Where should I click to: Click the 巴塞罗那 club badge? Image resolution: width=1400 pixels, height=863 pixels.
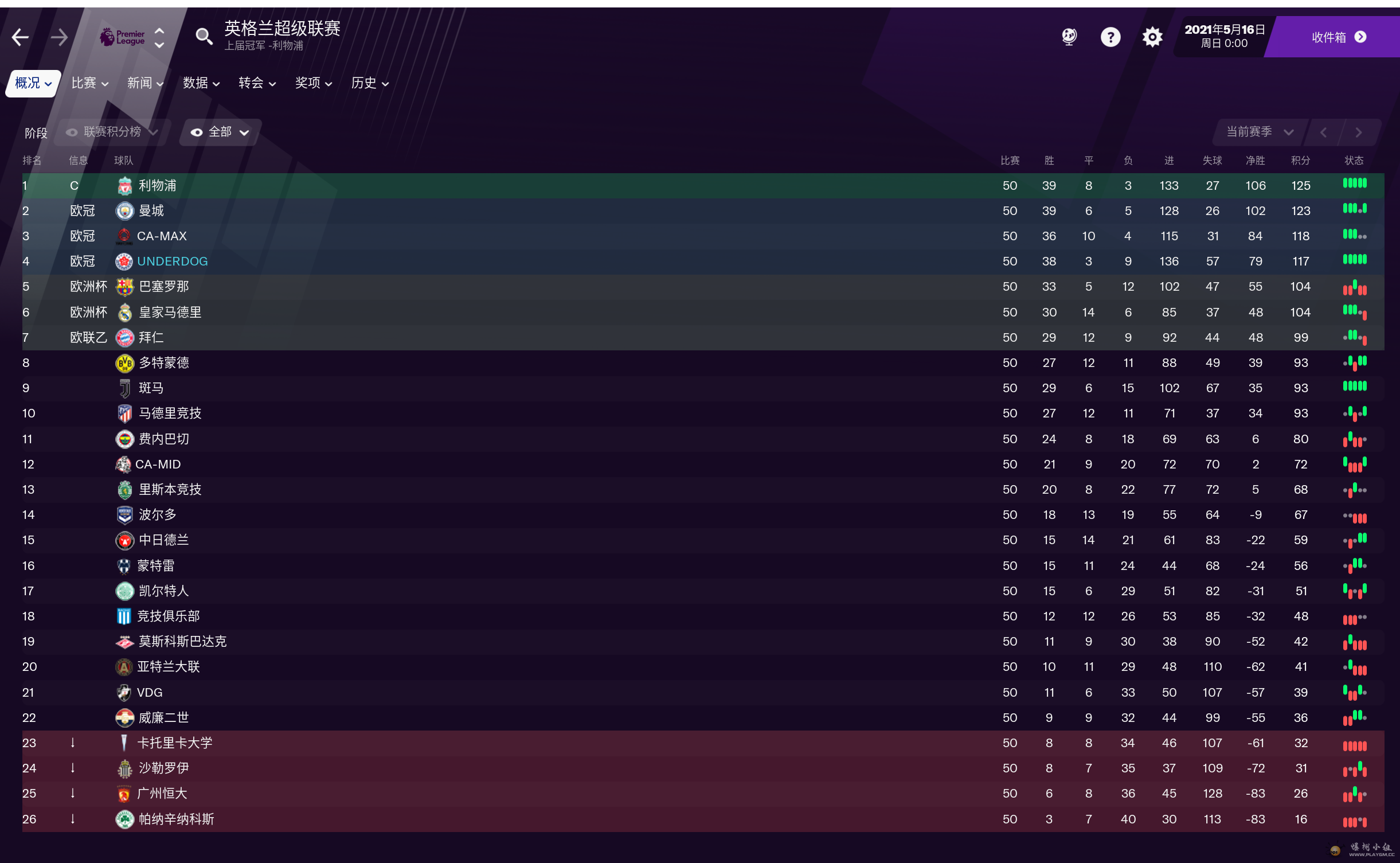click(x=124, y=287)
